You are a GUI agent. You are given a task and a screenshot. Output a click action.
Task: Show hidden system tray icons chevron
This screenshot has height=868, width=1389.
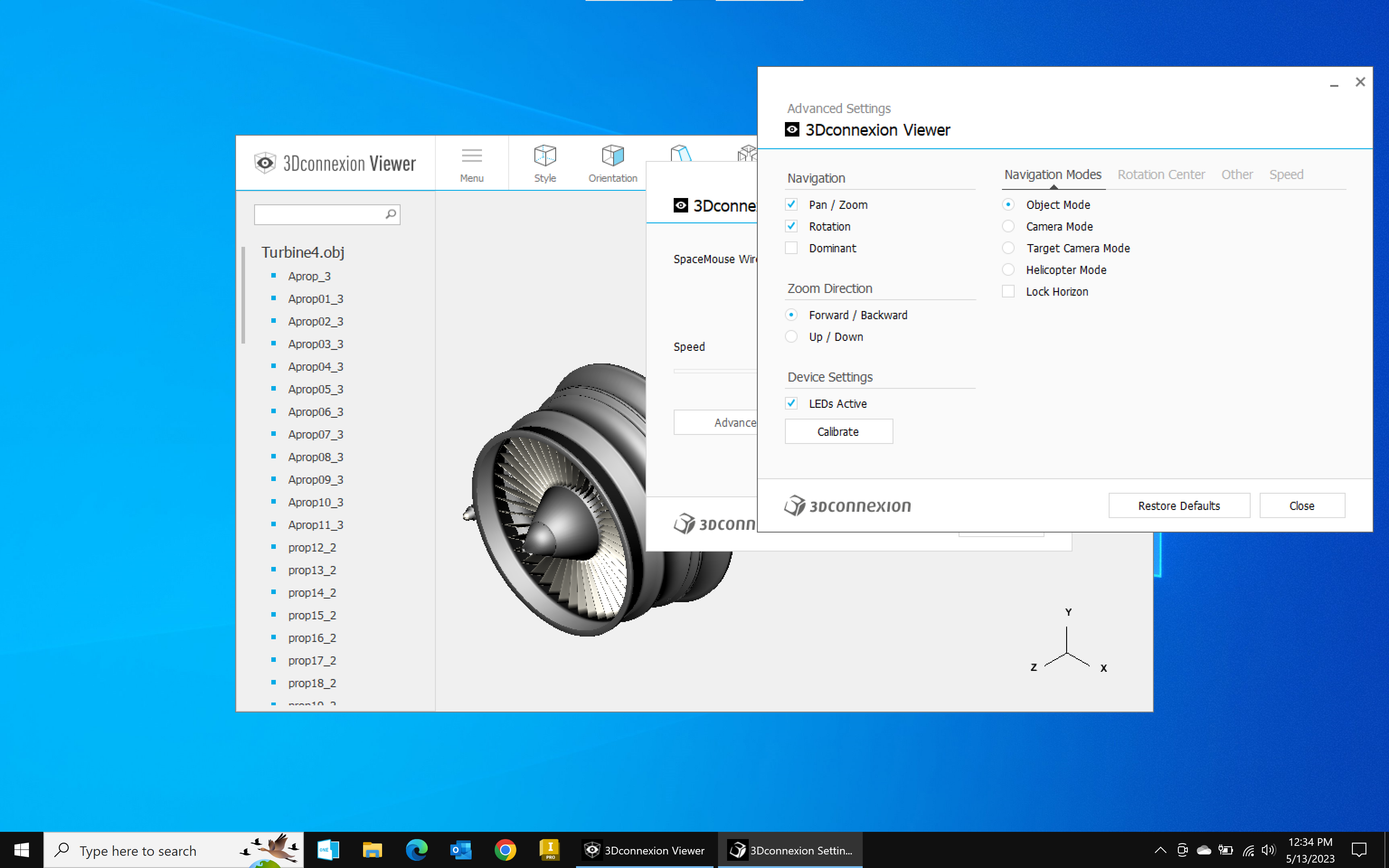(1160, 849)
